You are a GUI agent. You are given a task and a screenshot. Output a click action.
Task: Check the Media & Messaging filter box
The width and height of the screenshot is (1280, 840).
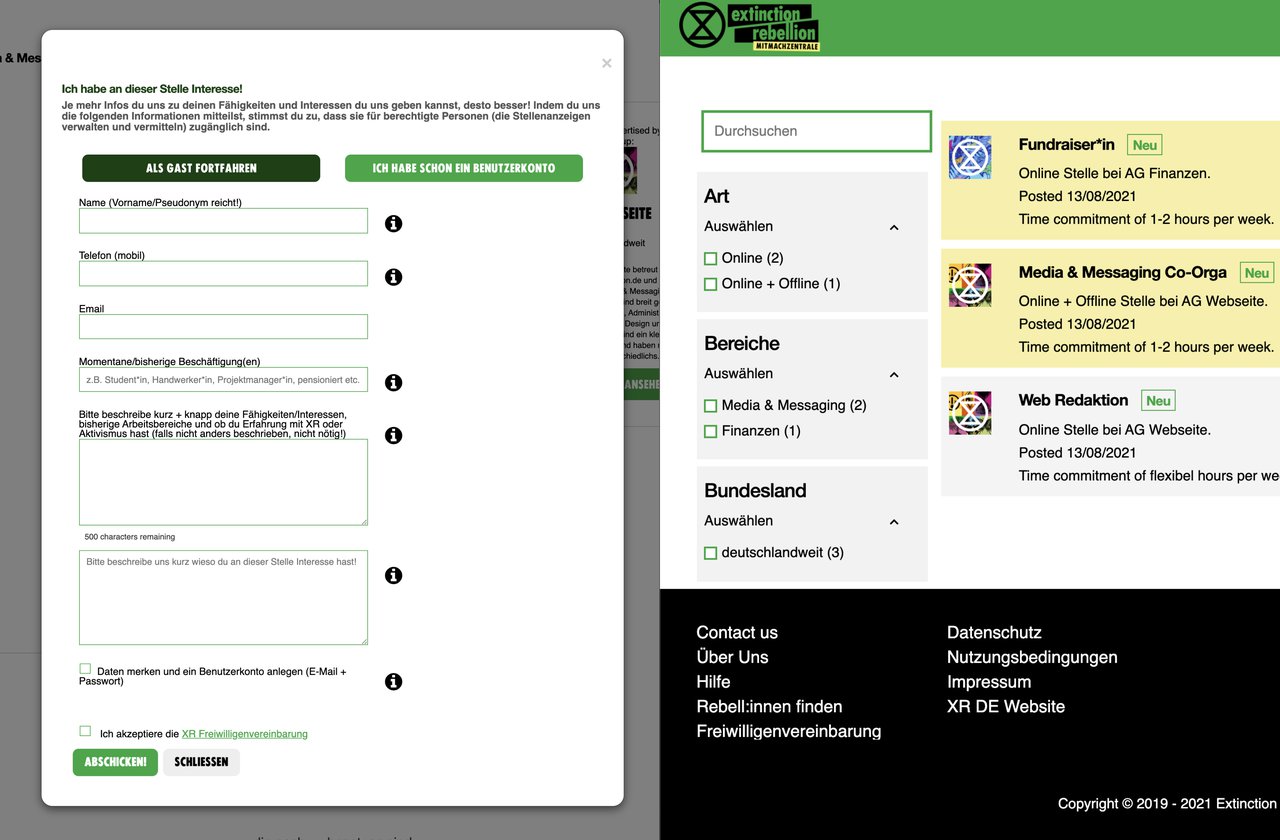(x=711, y=406)
